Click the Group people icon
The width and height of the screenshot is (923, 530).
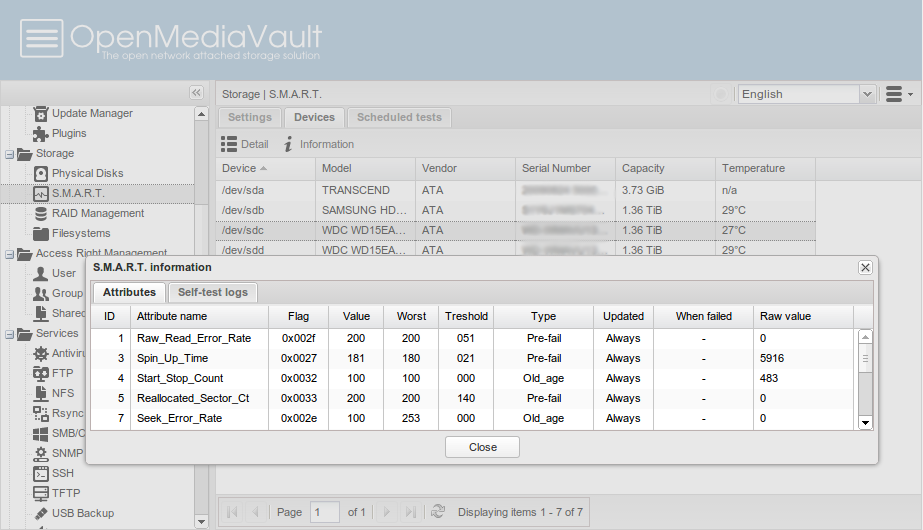tap(41, 293)
